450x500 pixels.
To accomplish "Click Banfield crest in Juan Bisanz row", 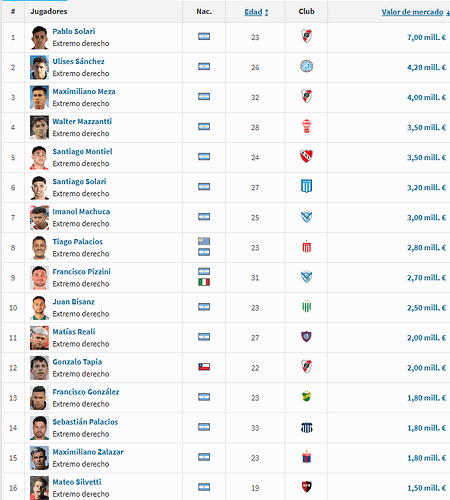I will (306, 307).
